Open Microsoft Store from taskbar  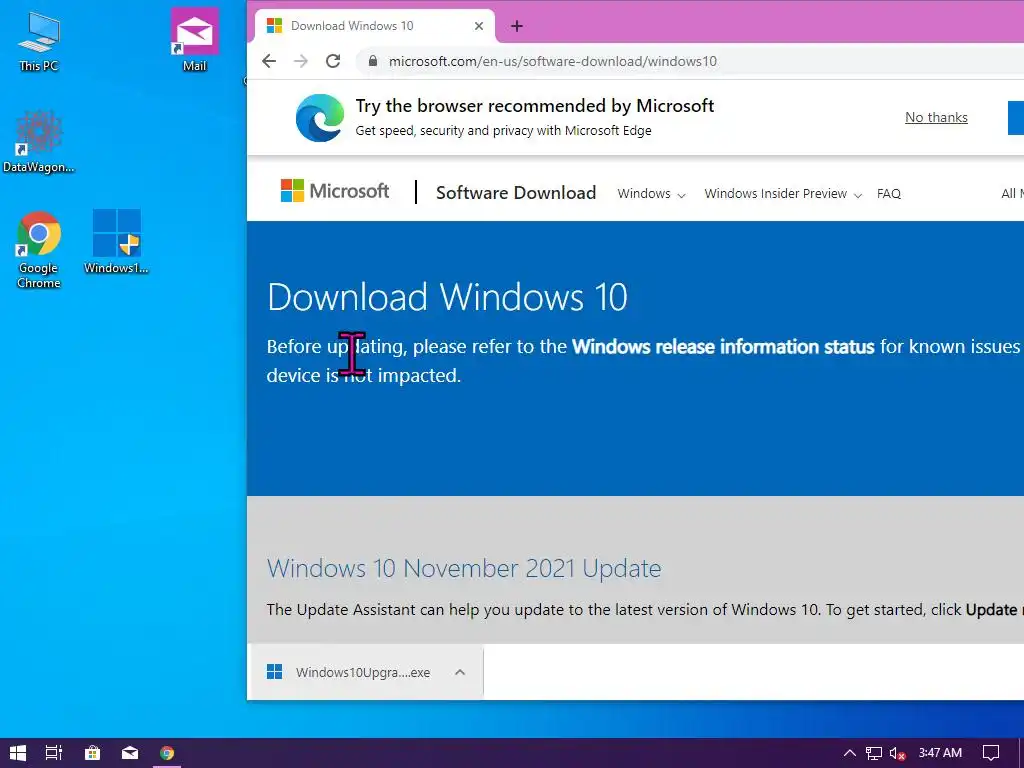coord(93,753)
